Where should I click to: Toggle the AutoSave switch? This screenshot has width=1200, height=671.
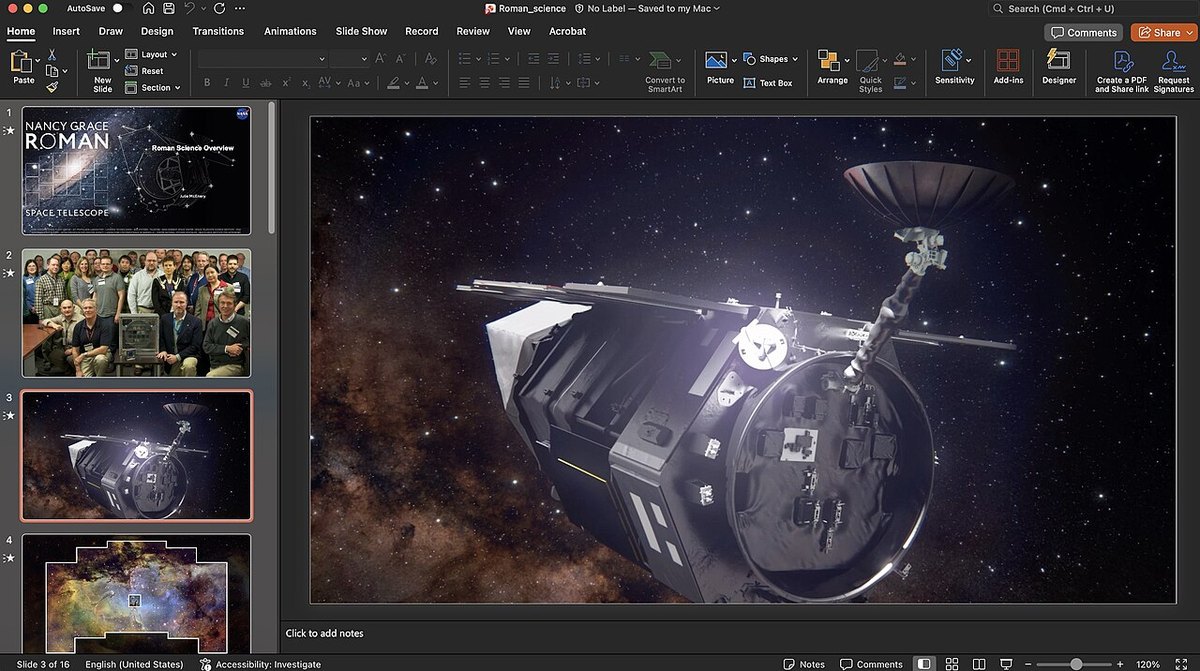tap(121, 8)
